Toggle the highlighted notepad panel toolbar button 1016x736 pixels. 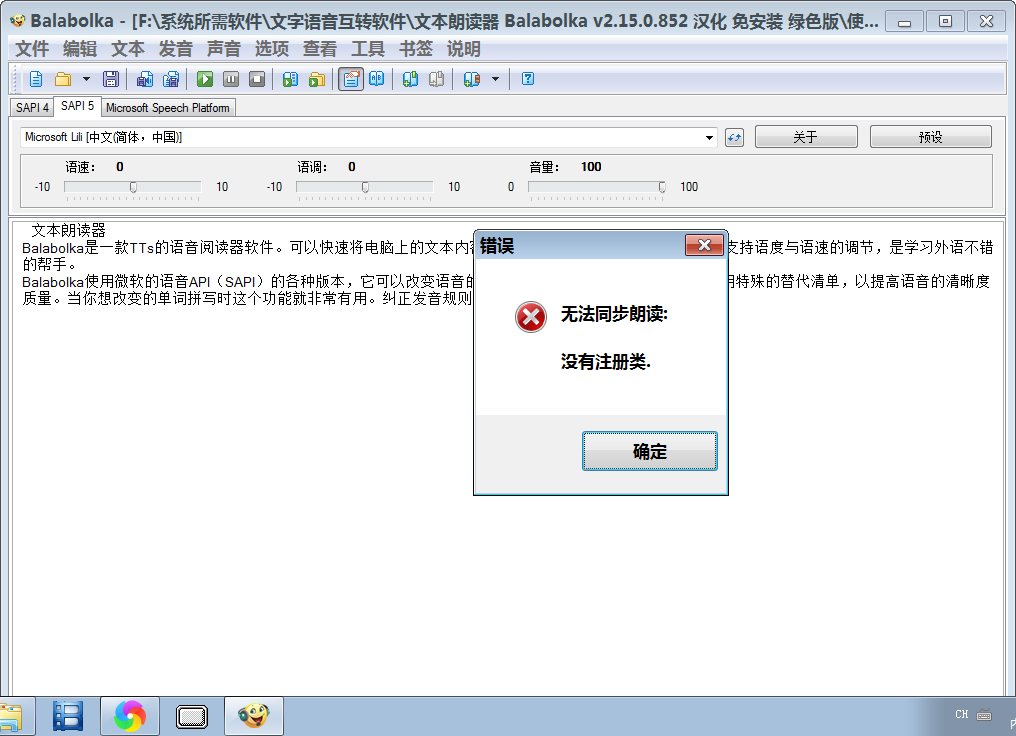coord(351,79)
